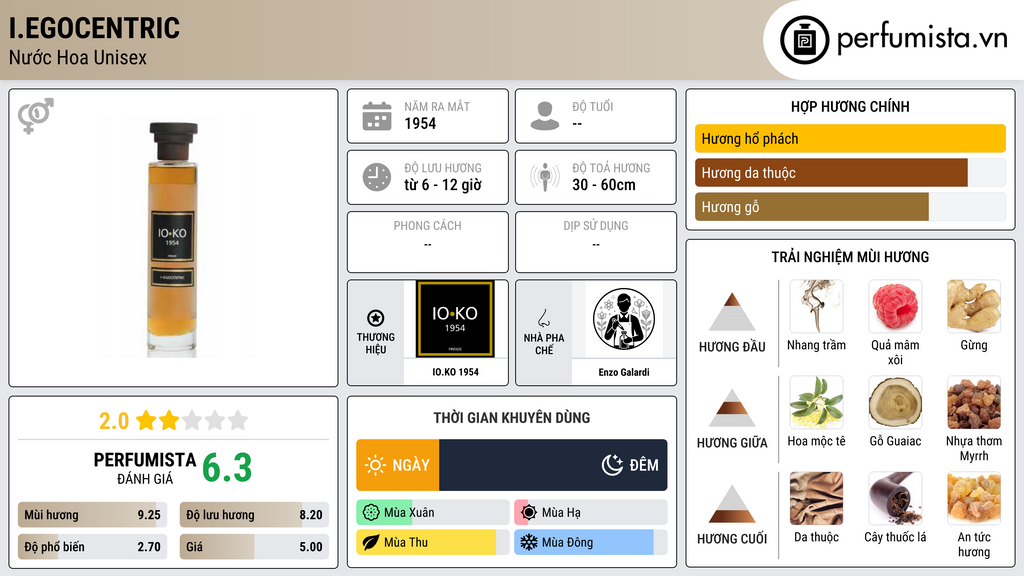The image size is (1024, 576).
Task: Click the sun icon in Ngày bar
Action: click(376, 465)
